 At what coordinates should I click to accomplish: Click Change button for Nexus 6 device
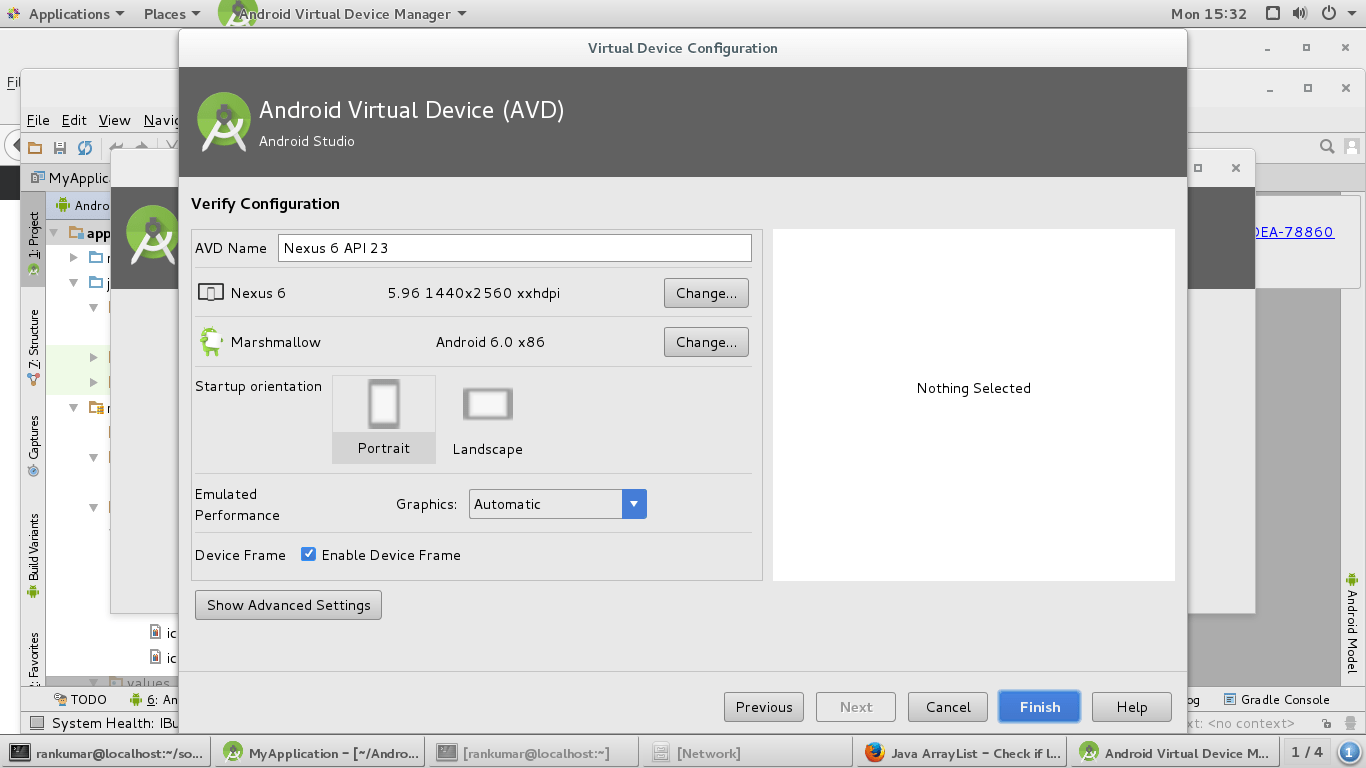coord(706,293)
